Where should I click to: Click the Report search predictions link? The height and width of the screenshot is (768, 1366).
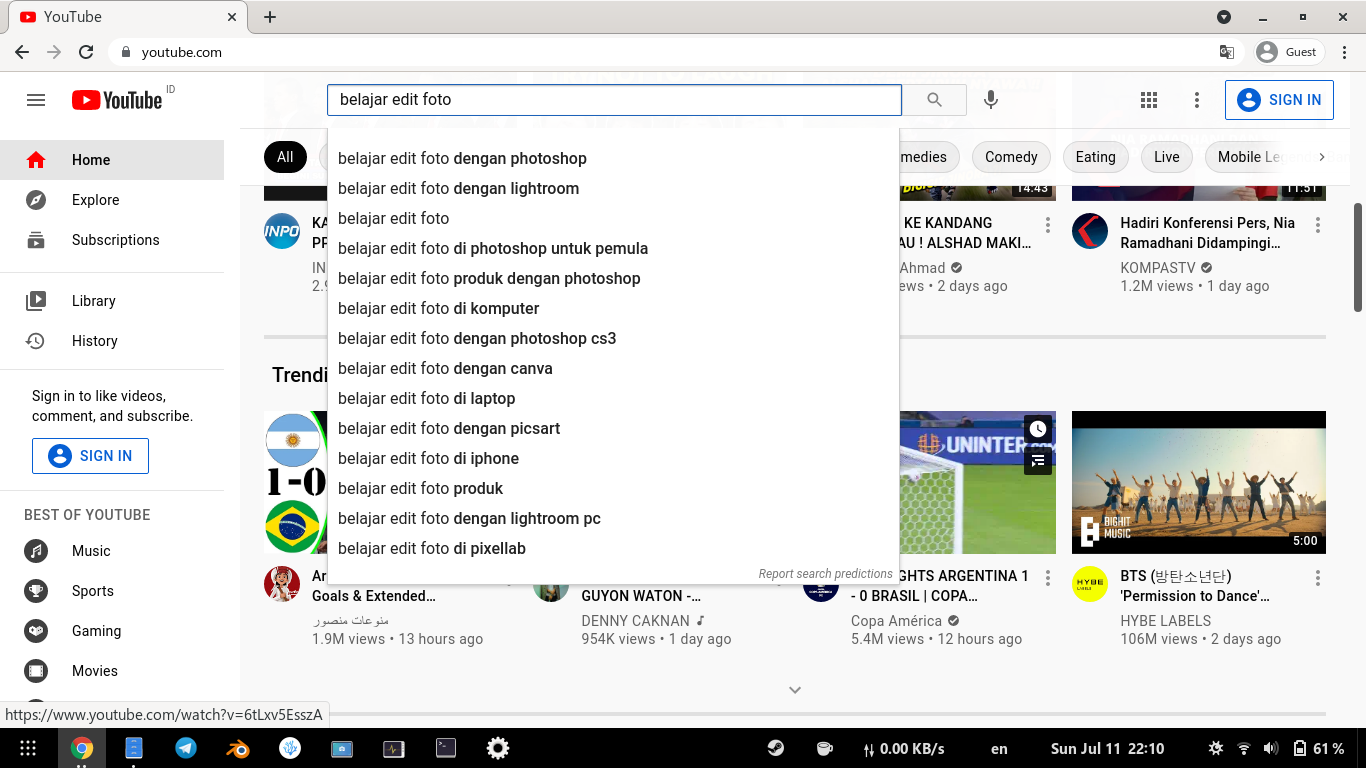tap(825, 574)
